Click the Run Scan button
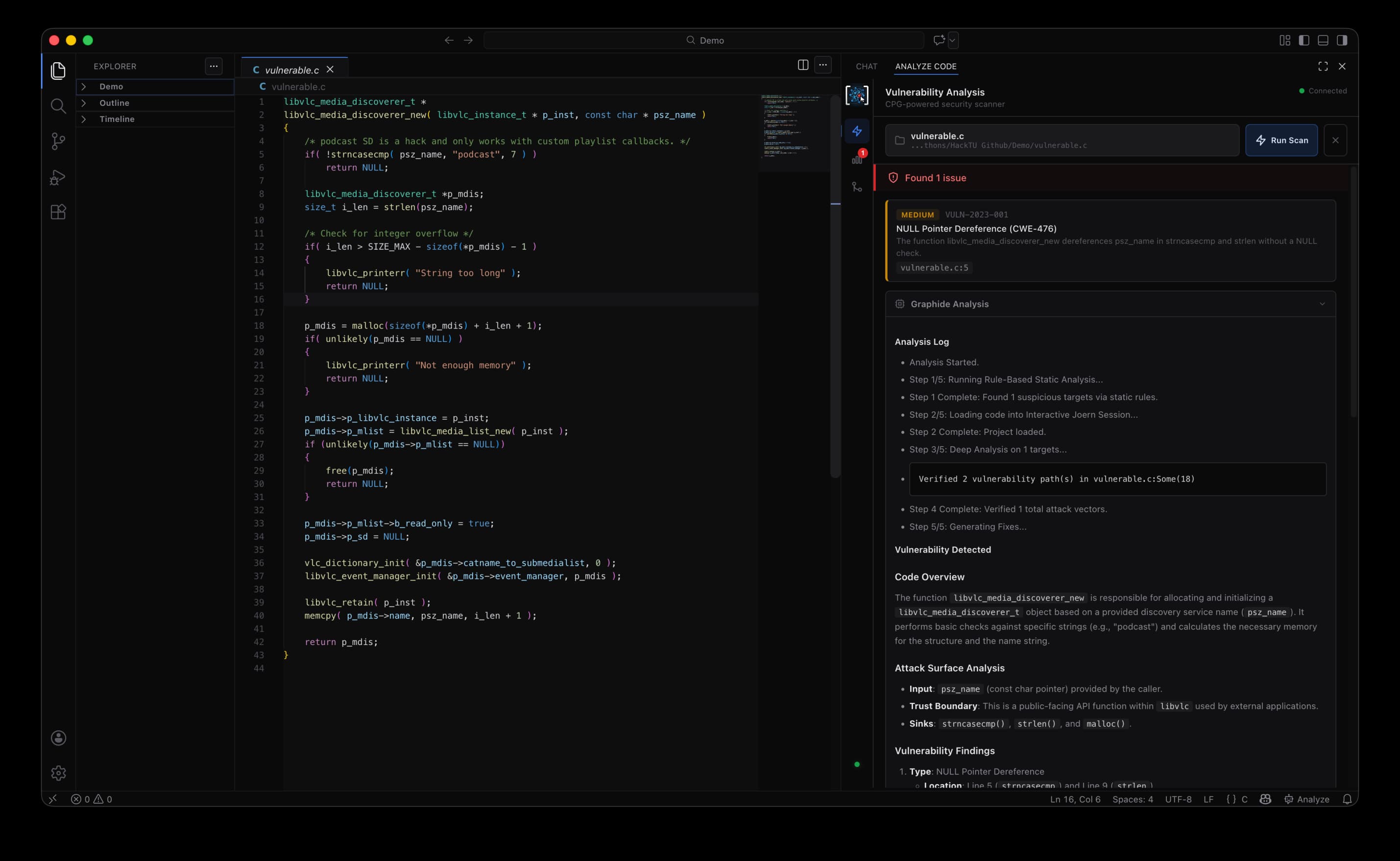The width and height of the screenshot is (1400, 861). click(x=1281, y=140)
